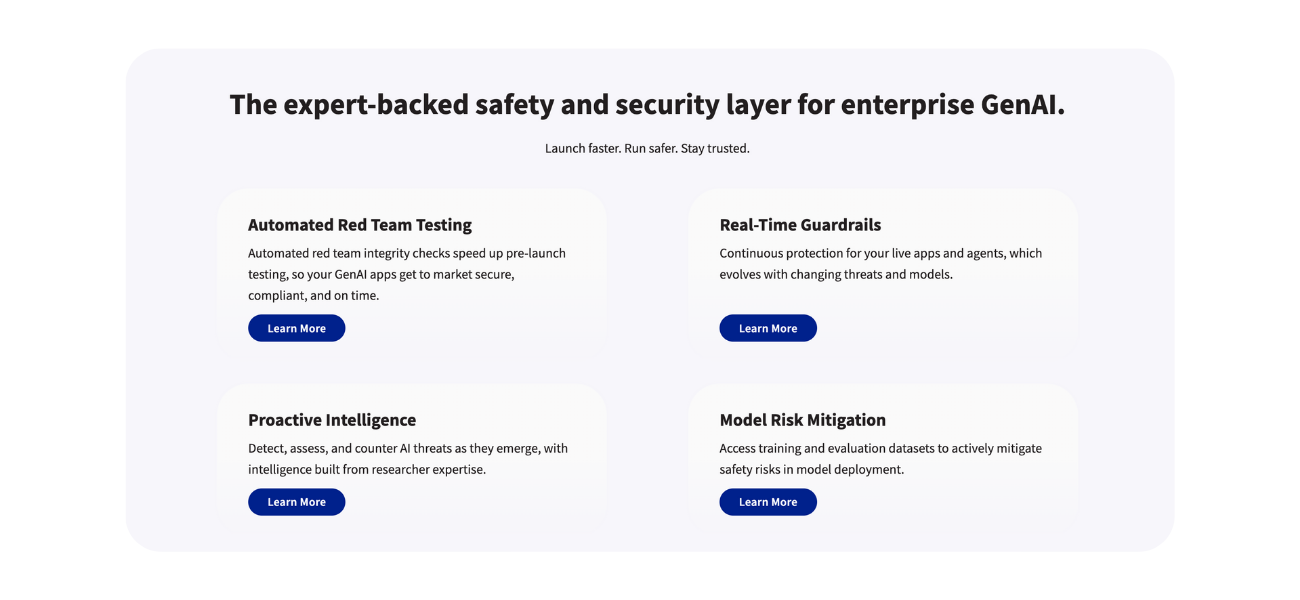Click Learn More under Proactive Intelligence

pos(296,501)
